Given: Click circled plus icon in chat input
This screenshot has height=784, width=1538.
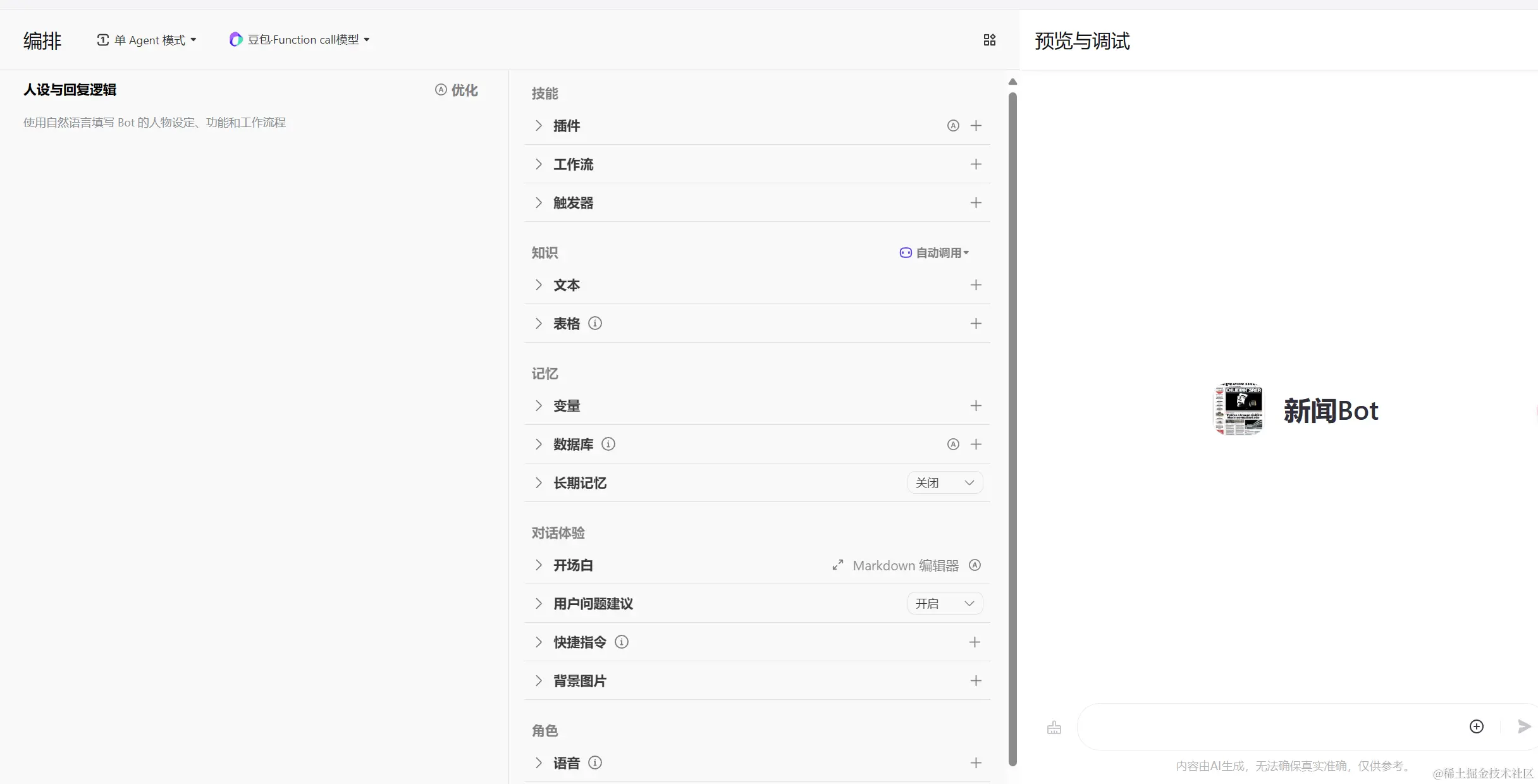Looking at the screenshot, I should pyautogui.click(x=1476, y=726).
